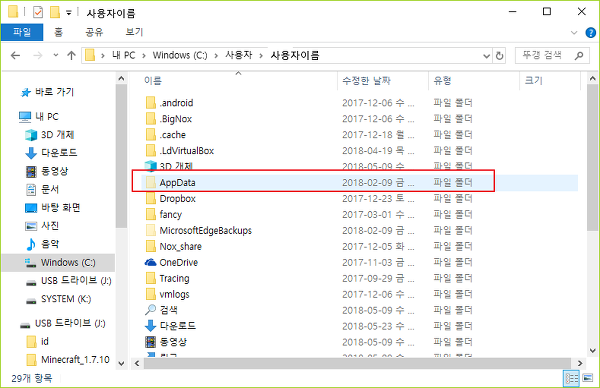Select 바로 가기 in navigation pane
Viewport: 600px width, 388px height.
[47, 92]
